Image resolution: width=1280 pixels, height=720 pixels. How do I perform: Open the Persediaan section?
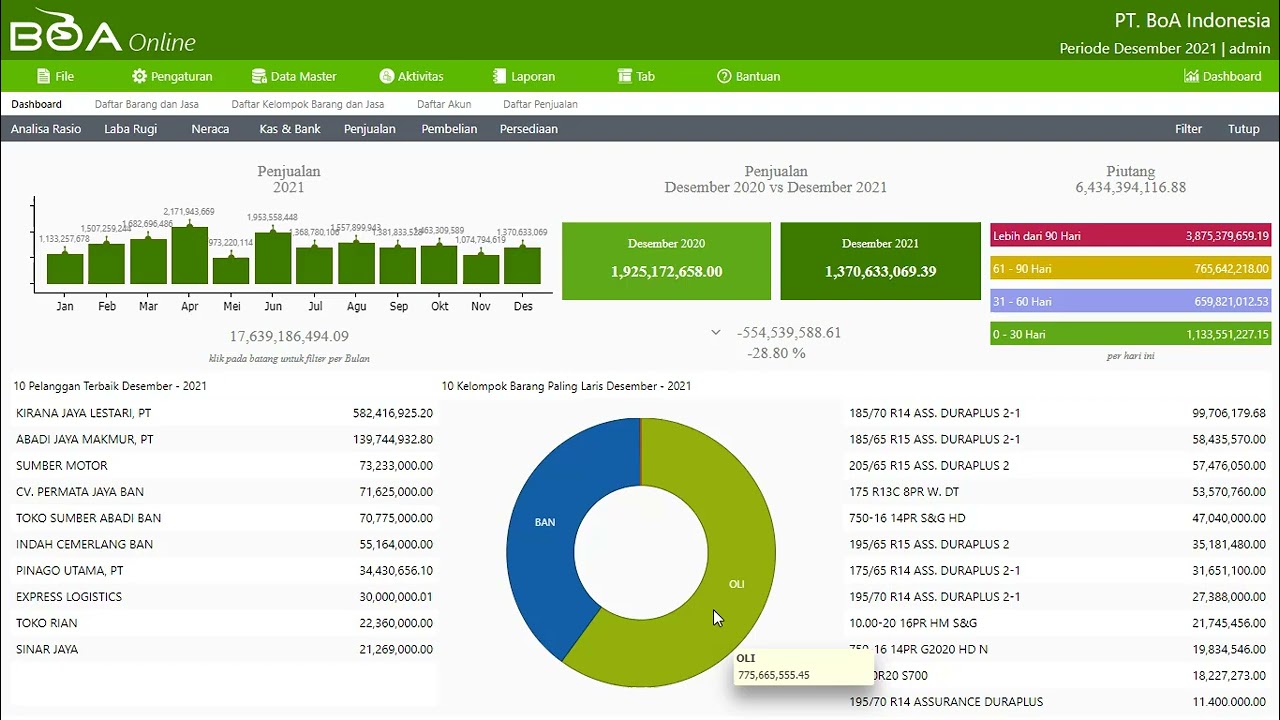coord(529,129)
